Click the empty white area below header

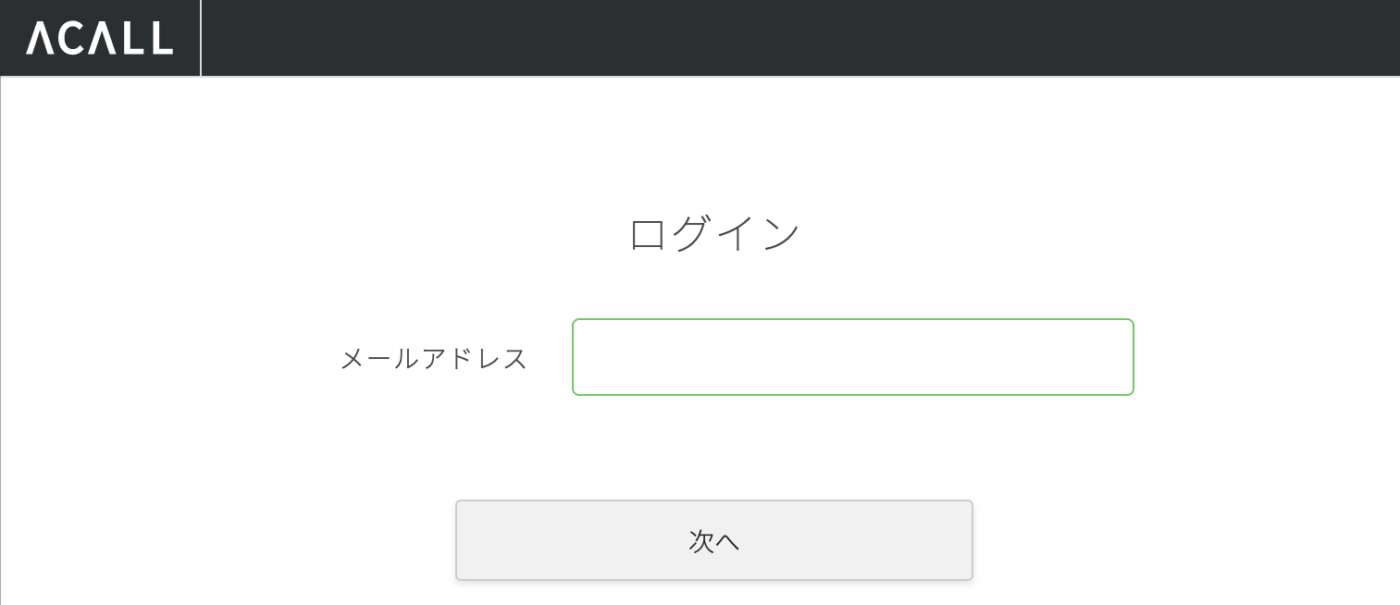click(700, 140)
